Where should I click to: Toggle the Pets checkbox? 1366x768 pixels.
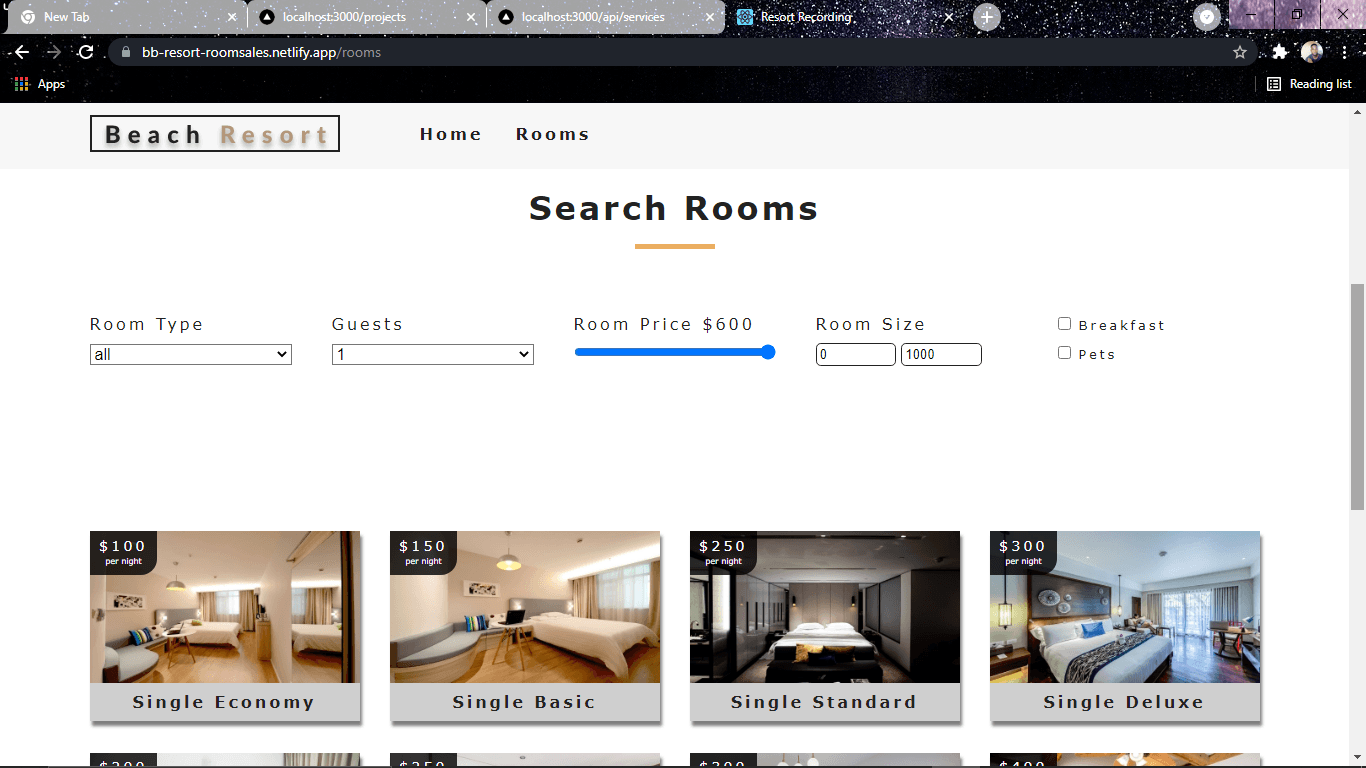[1064, 352]
